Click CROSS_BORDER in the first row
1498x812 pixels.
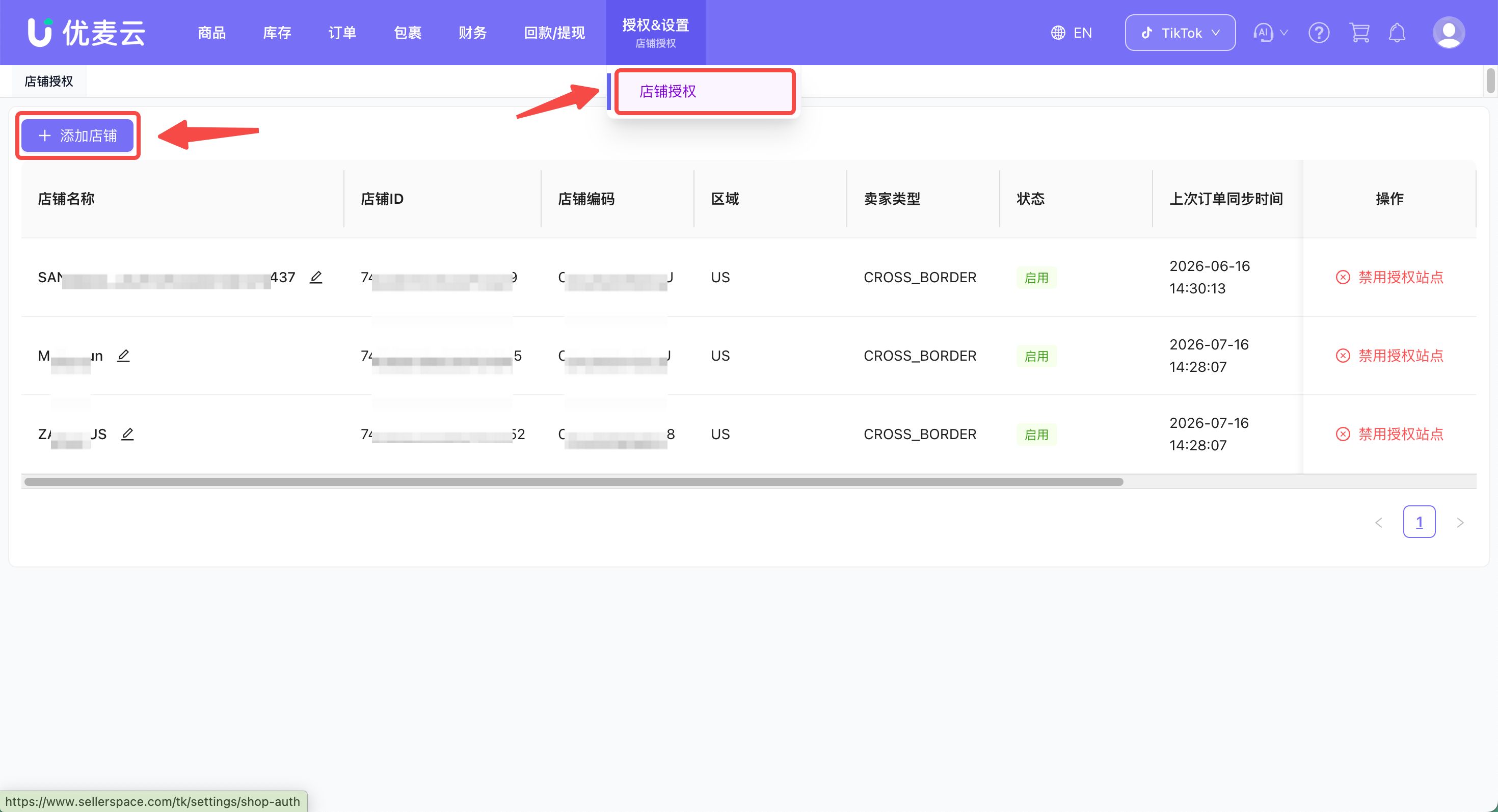pyautogui.click(x=920, y=277)
